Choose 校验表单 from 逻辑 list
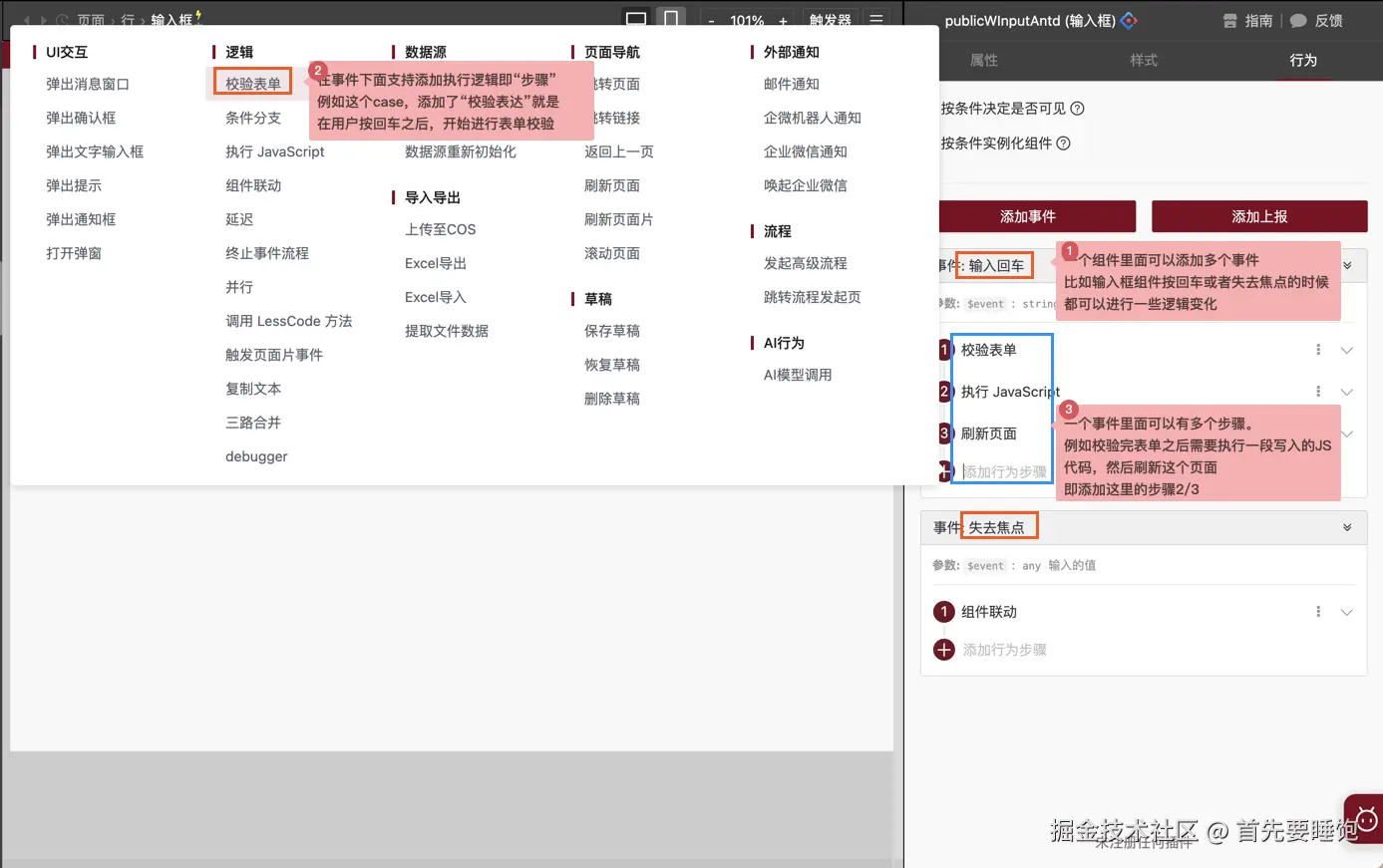Image resolution: width=1383 pixels, height=868 pixels. [253, 83]
